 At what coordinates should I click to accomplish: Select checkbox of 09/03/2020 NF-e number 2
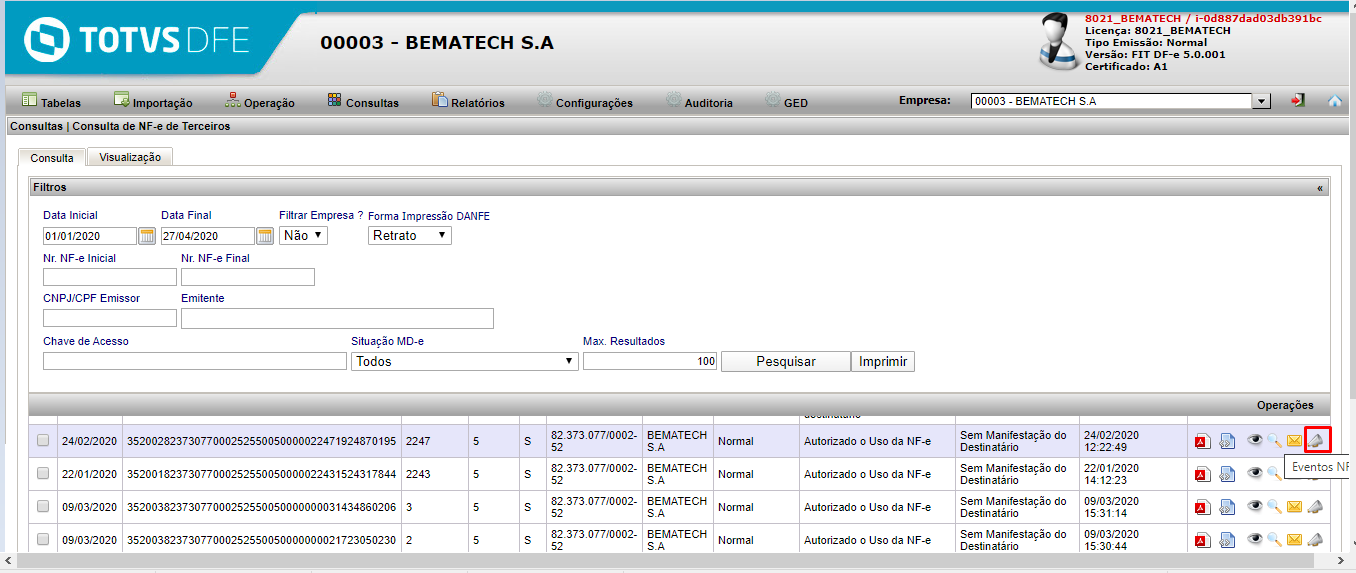pos(43,540)
